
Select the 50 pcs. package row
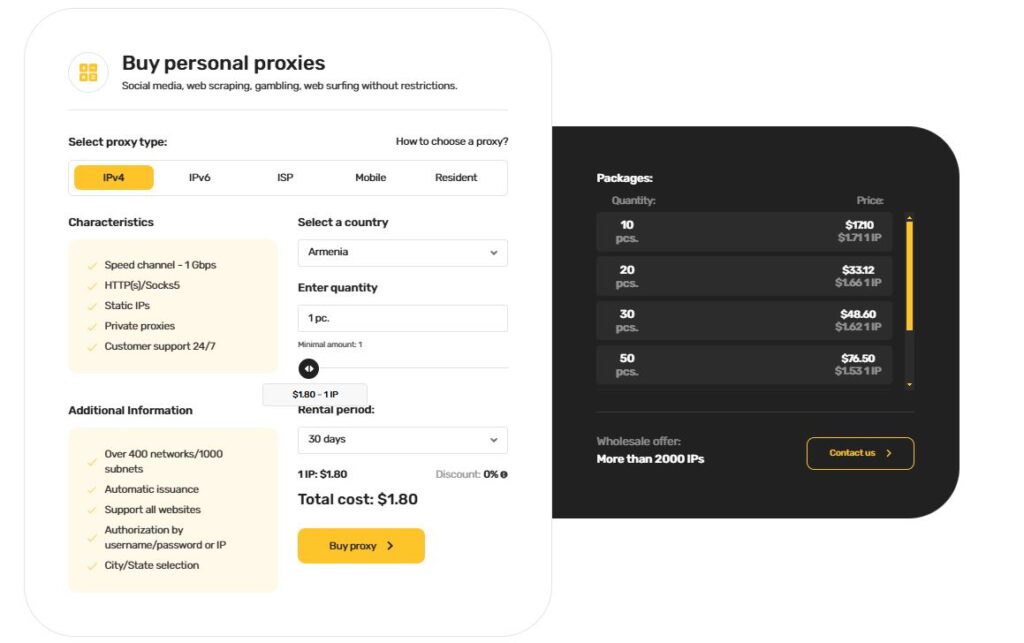[x=744, y=365]
